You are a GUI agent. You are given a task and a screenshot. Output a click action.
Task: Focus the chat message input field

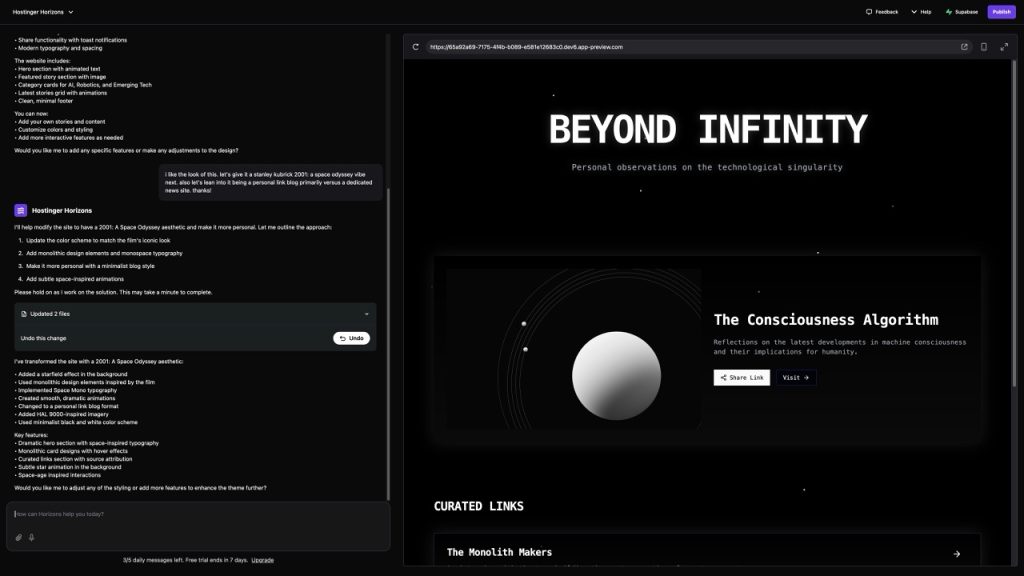[197, 514]
